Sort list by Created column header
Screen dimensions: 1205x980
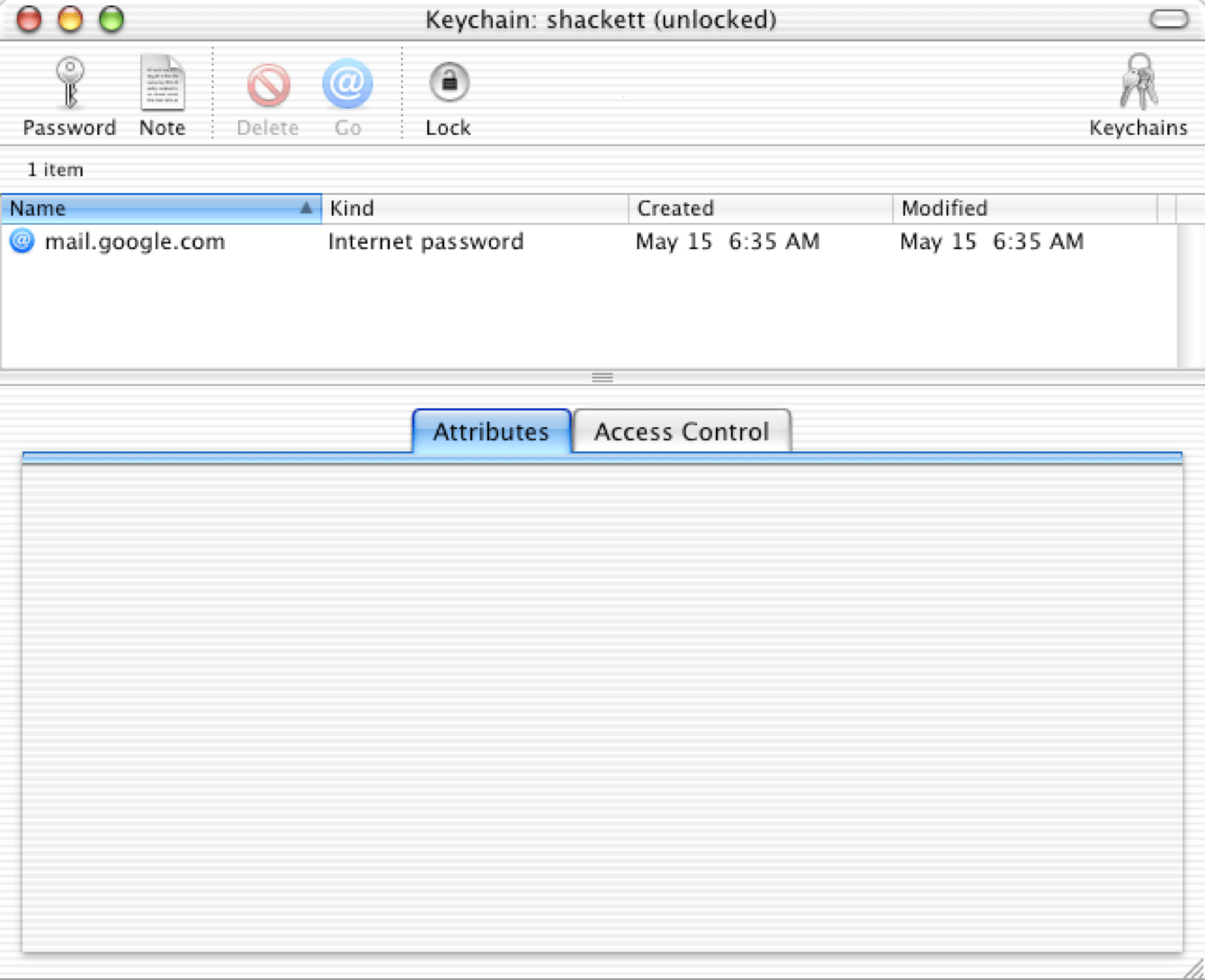point(761,209)
